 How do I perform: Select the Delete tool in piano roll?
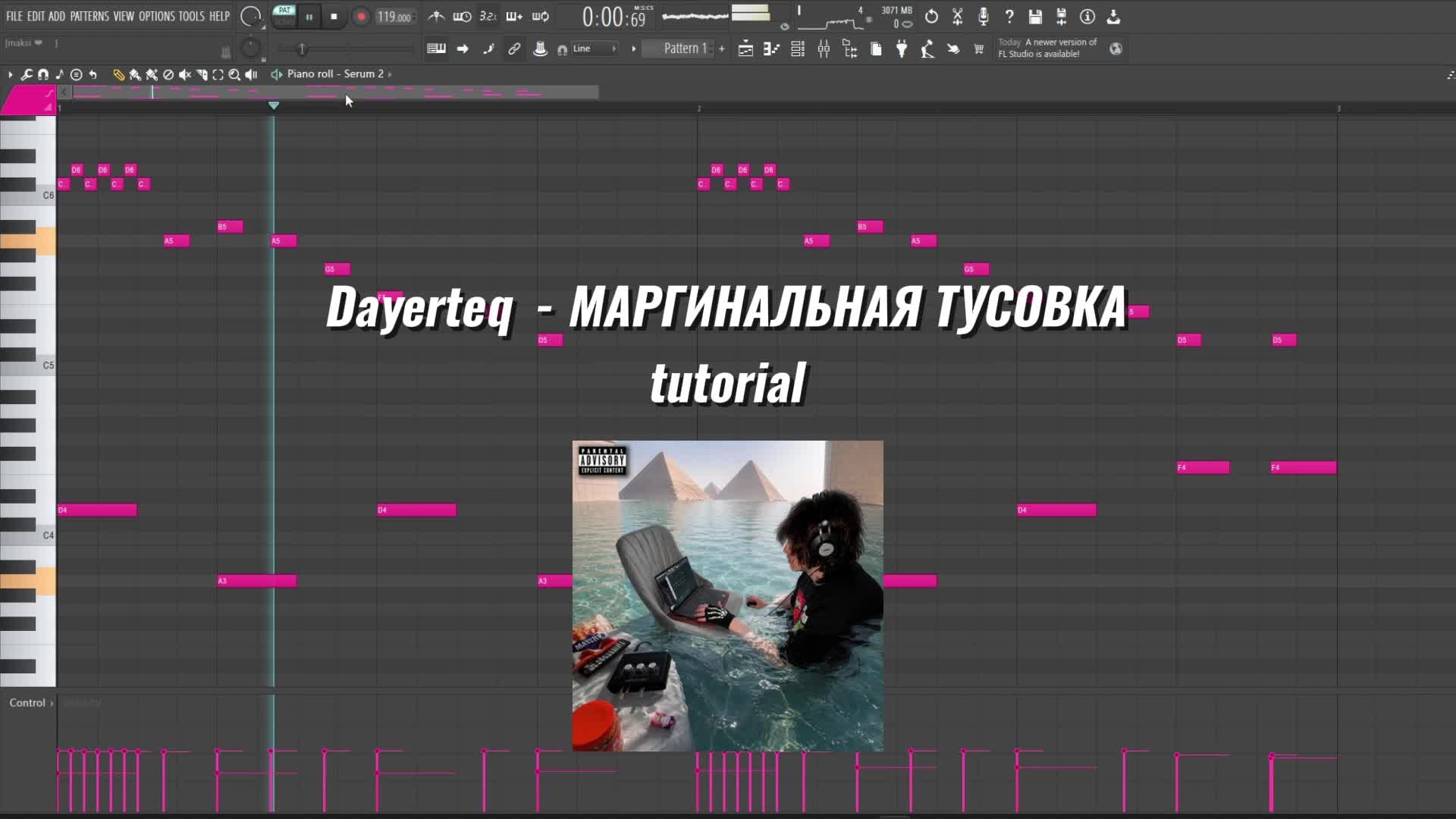[168, 74]
